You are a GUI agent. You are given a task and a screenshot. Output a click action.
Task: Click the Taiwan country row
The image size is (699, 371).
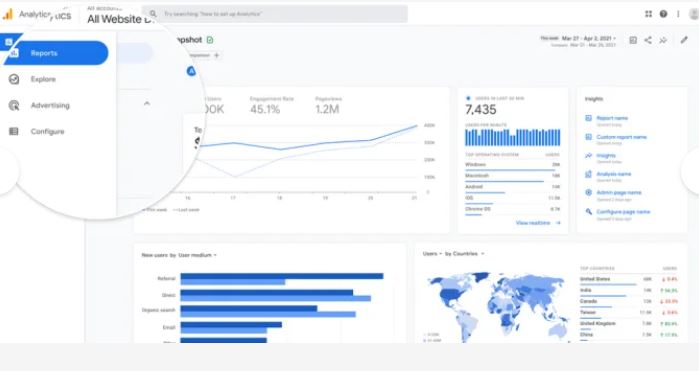[629, 313]
